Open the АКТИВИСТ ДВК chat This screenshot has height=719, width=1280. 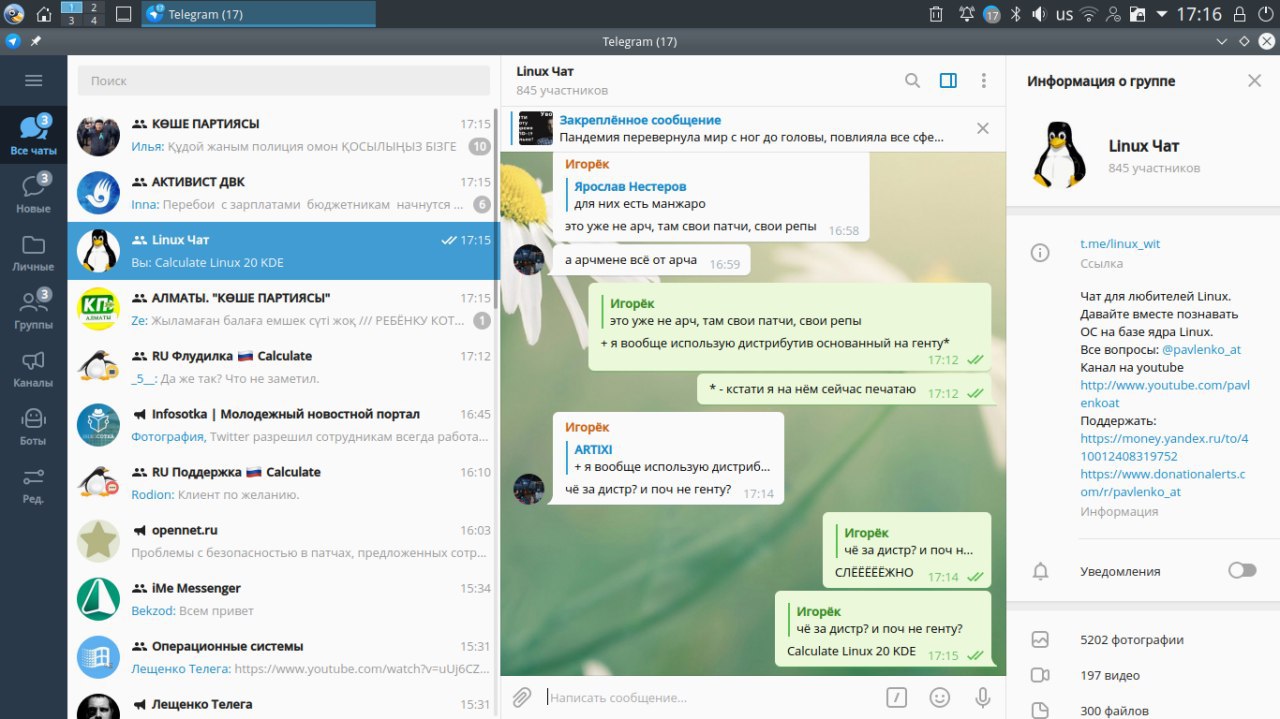tap(282, 194)
